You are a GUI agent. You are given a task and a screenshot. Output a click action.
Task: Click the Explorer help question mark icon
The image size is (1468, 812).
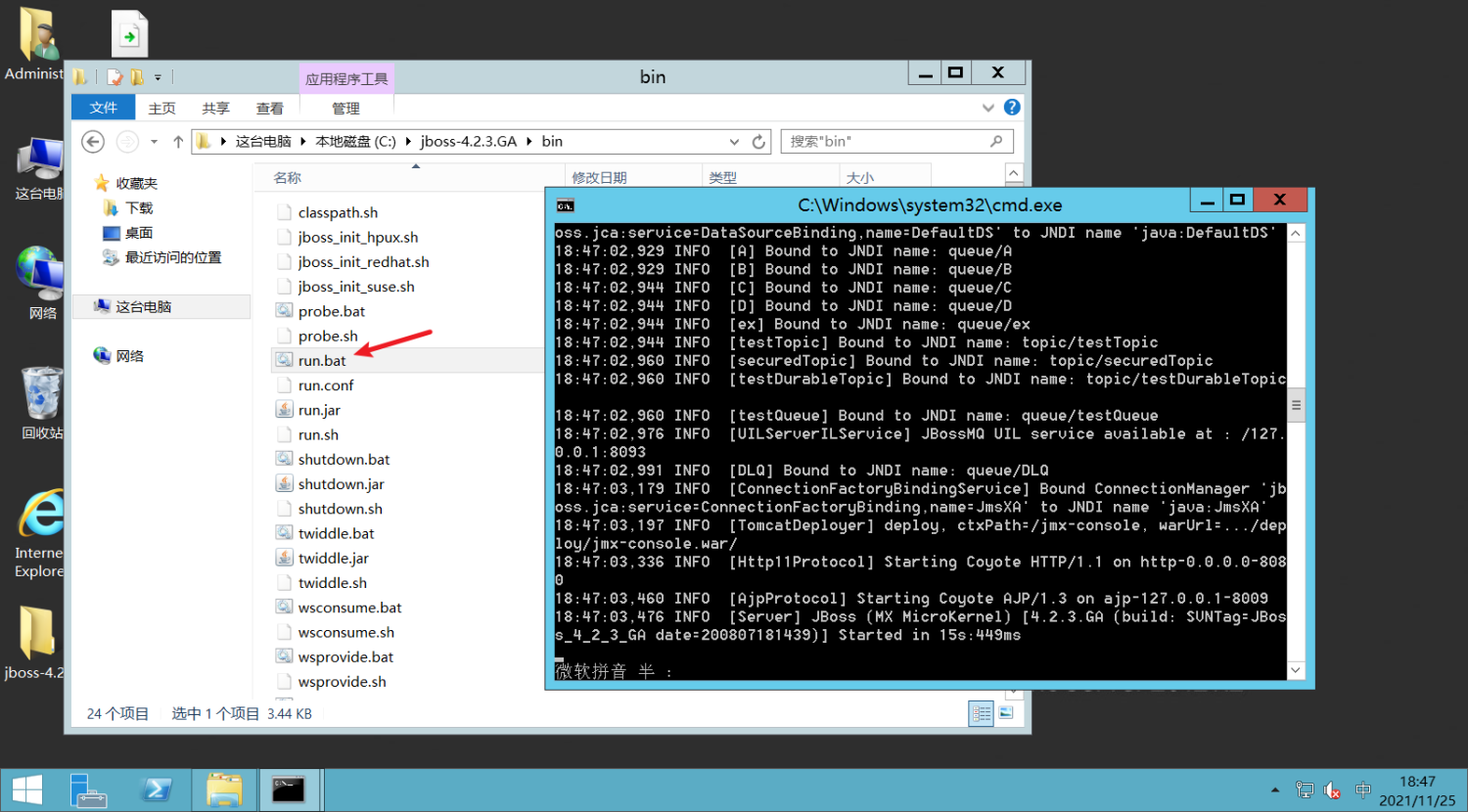pyautogui.click(x=1012, y=107)
